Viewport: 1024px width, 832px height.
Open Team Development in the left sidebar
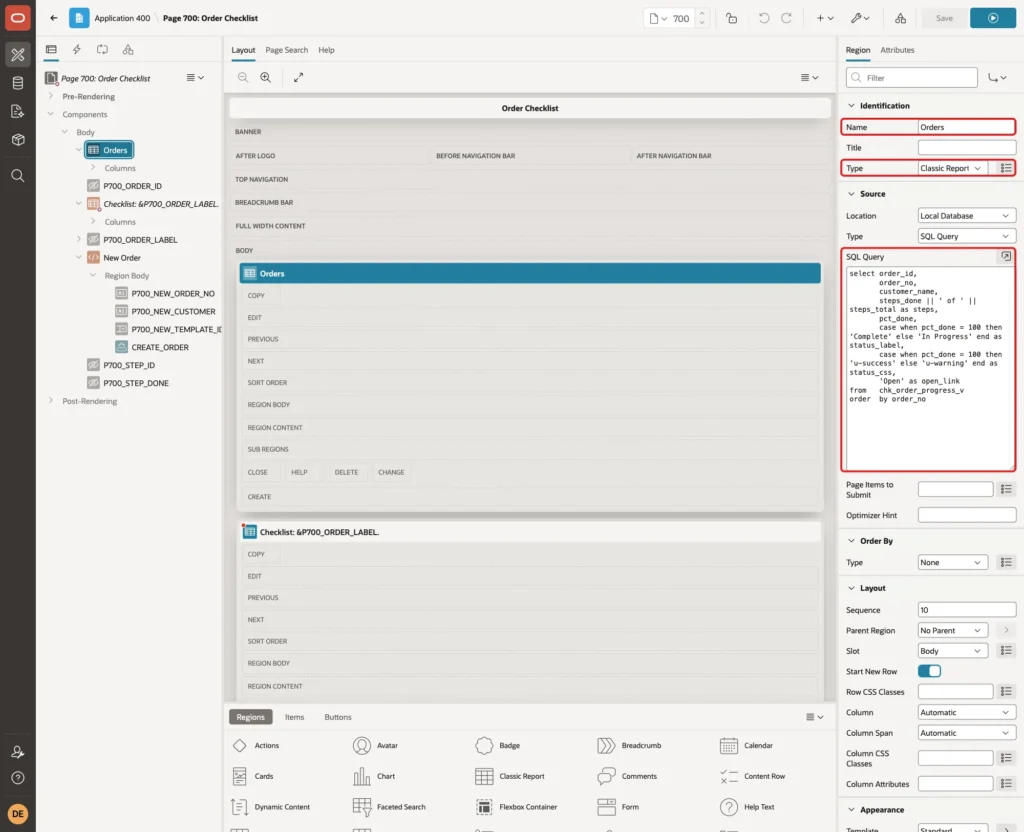click(18, 112)
